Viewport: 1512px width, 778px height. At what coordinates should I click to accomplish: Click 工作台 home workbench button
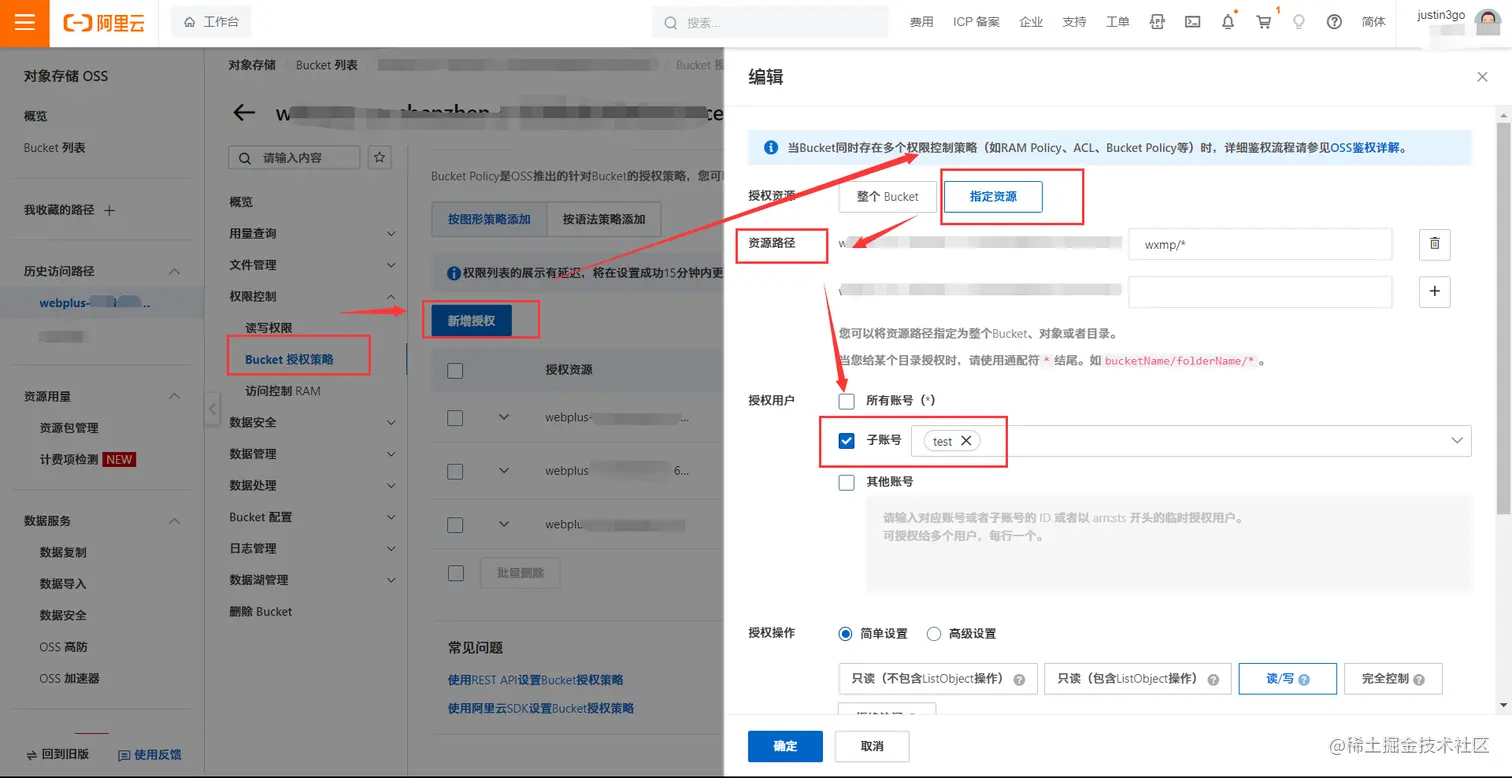211,22
